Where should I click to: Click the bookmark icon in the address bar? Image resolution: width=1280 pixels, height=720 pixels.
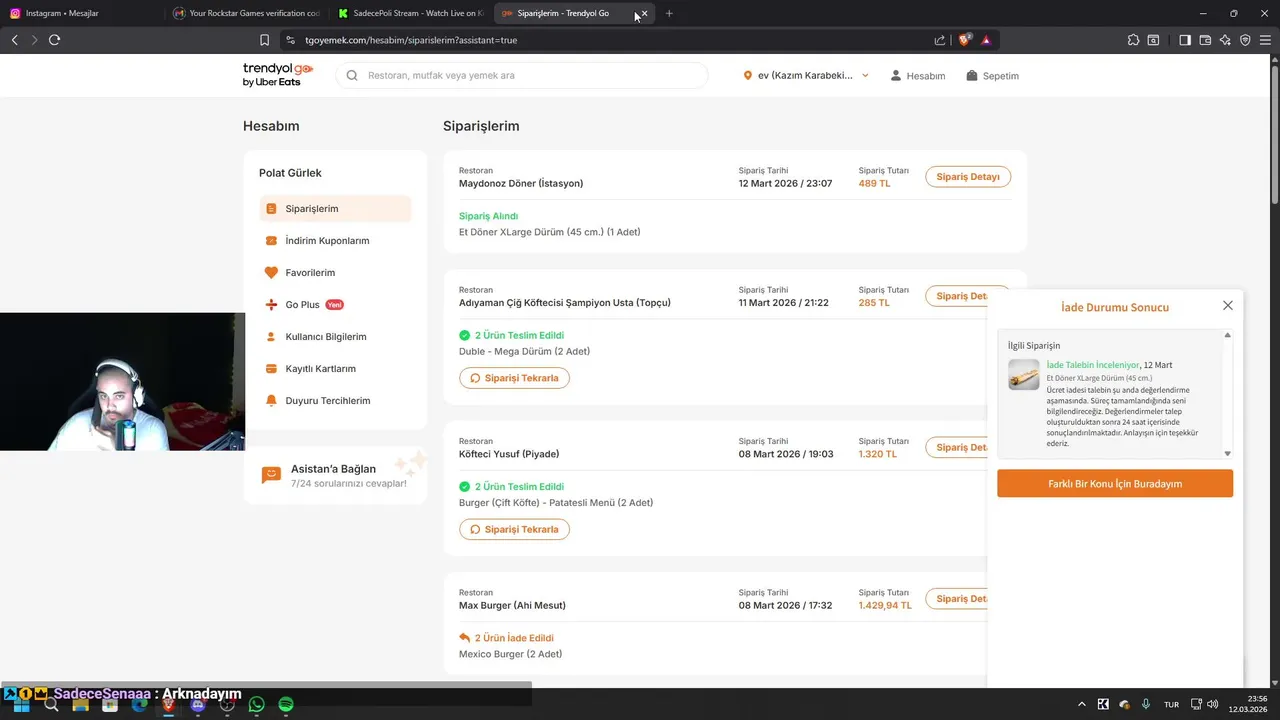coord(264,40)
